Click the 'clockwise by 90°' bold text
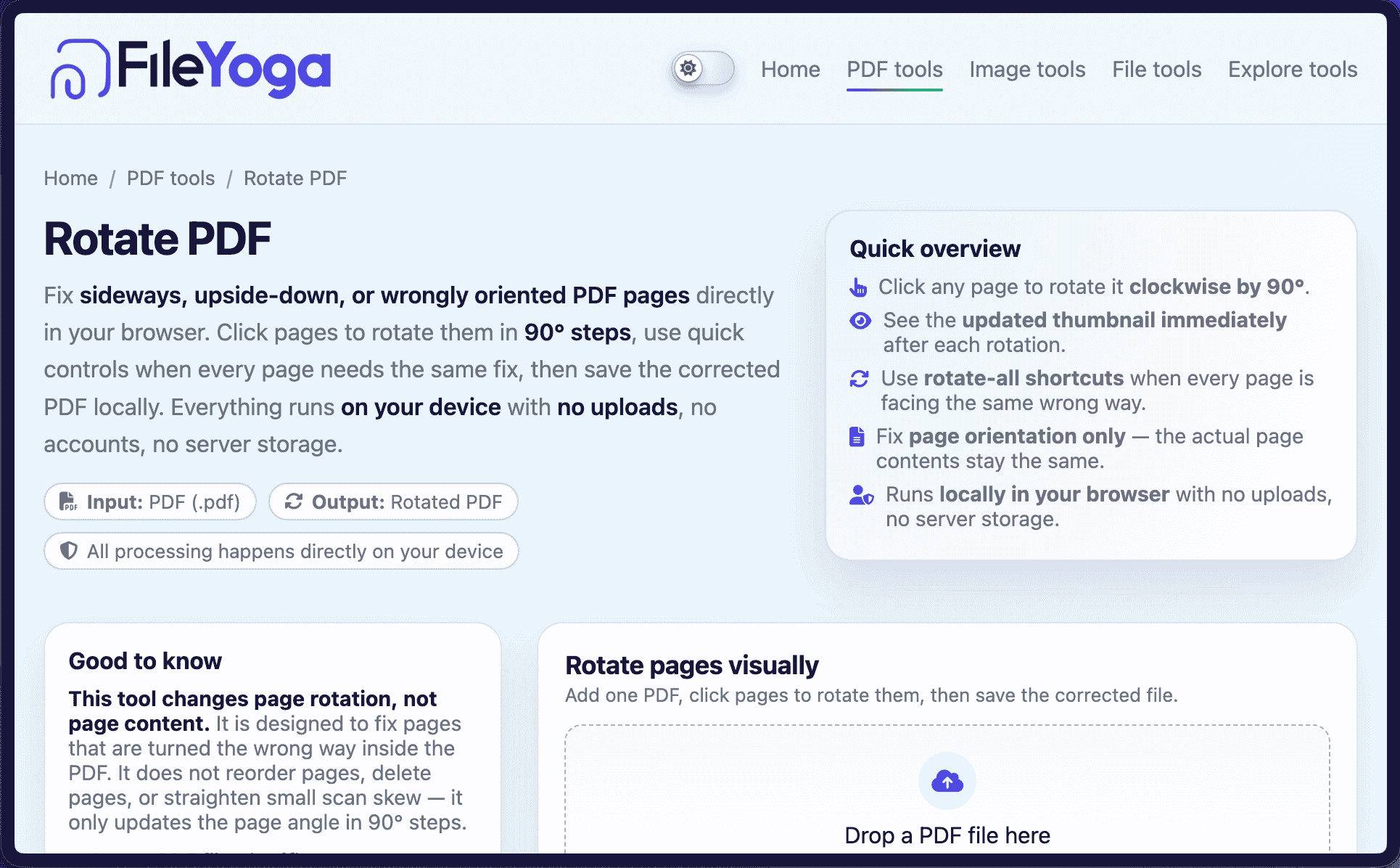 tap(1216, 287)
